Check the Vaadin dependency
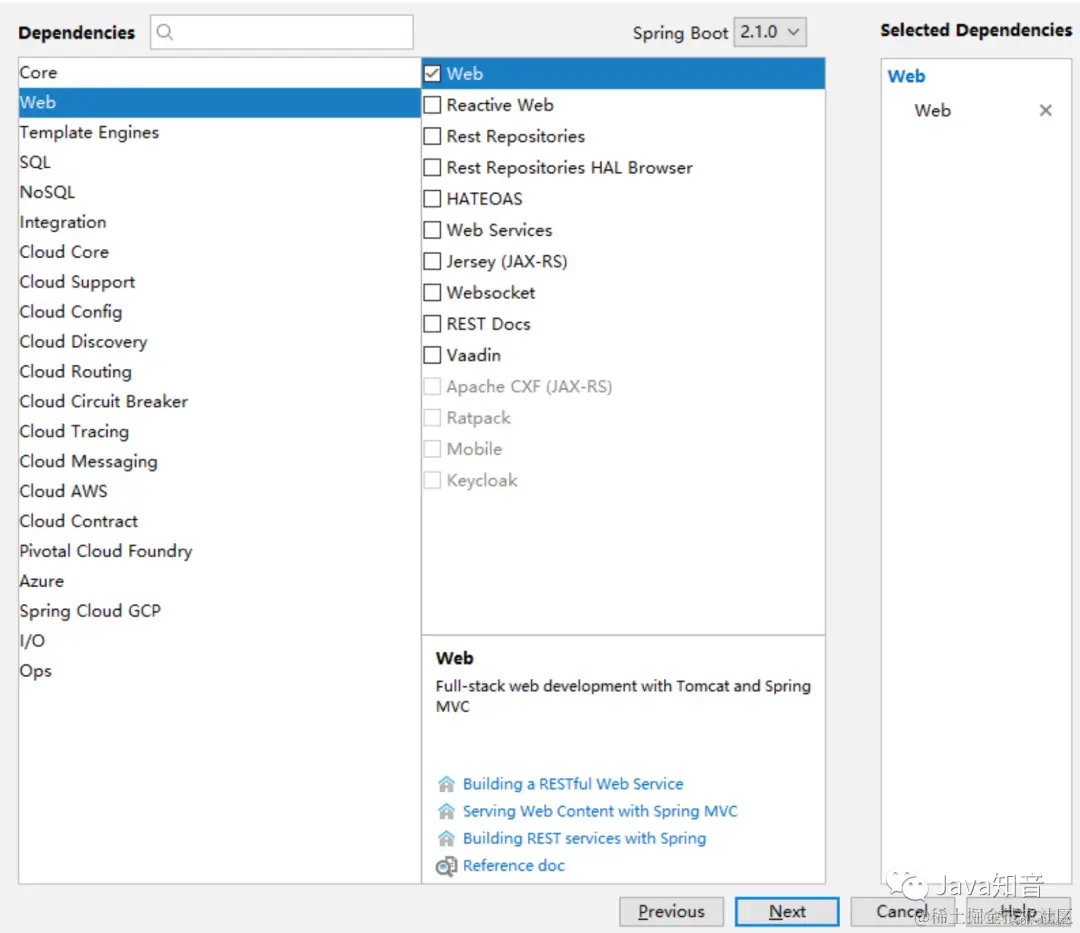Image resolution: width=1080 pixels, height=933 pixels. point(432,355)
